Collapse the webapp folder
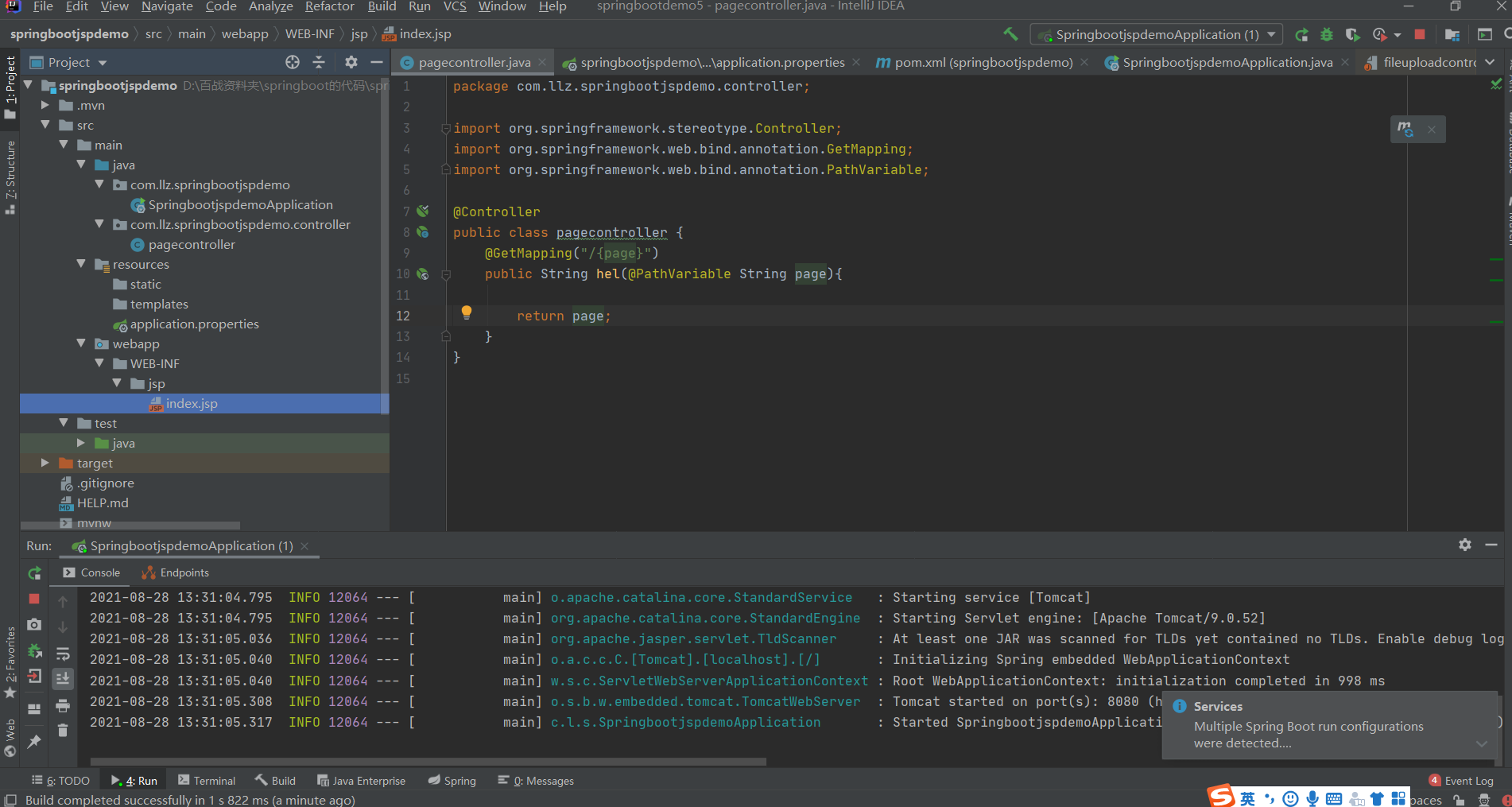This screenshot has height=807, width=1512. click(x=81, y=343)
